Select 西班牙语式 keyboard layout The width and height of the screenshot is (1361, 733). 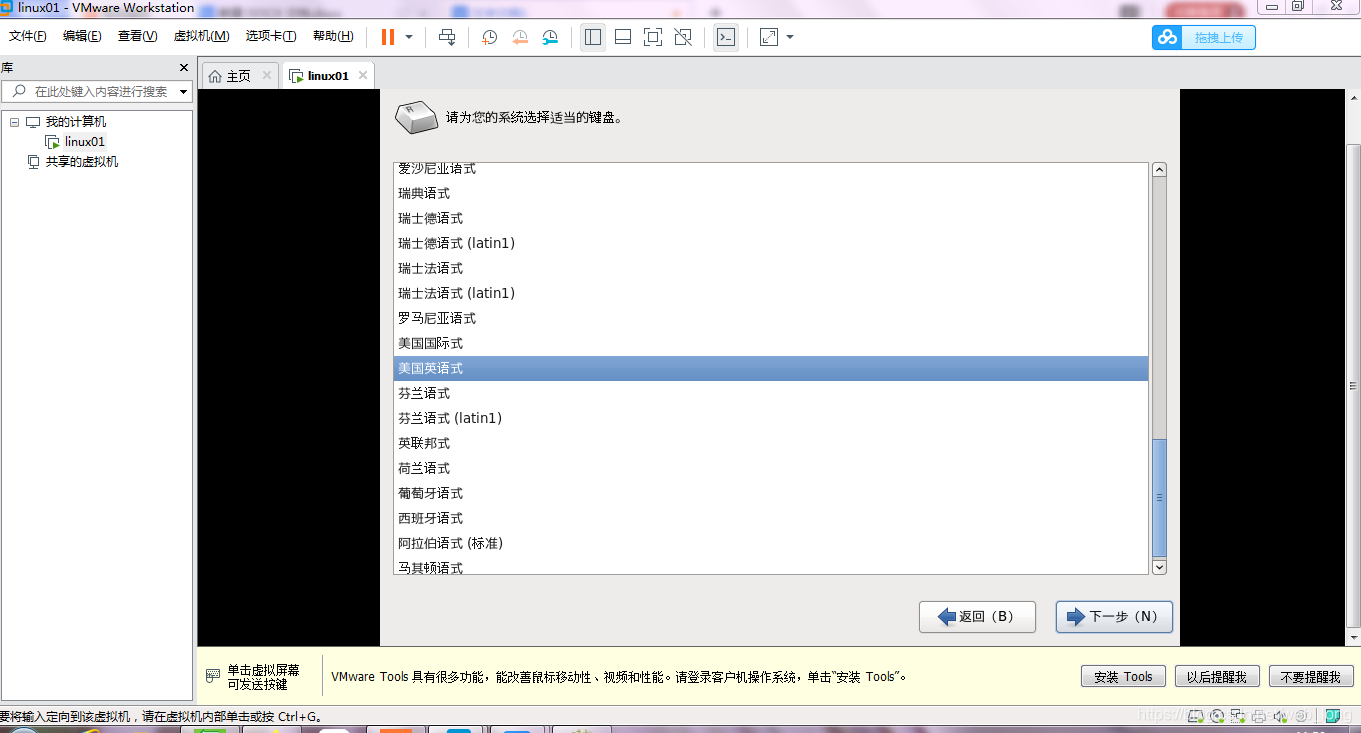coord(771,518)
